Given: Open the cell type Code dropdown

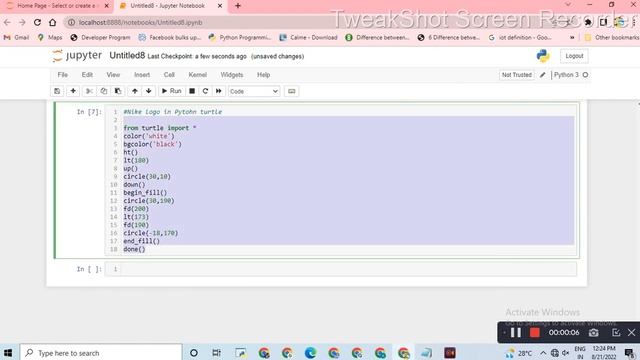Looking at the screenshot, I should click(x=254, y=91).
